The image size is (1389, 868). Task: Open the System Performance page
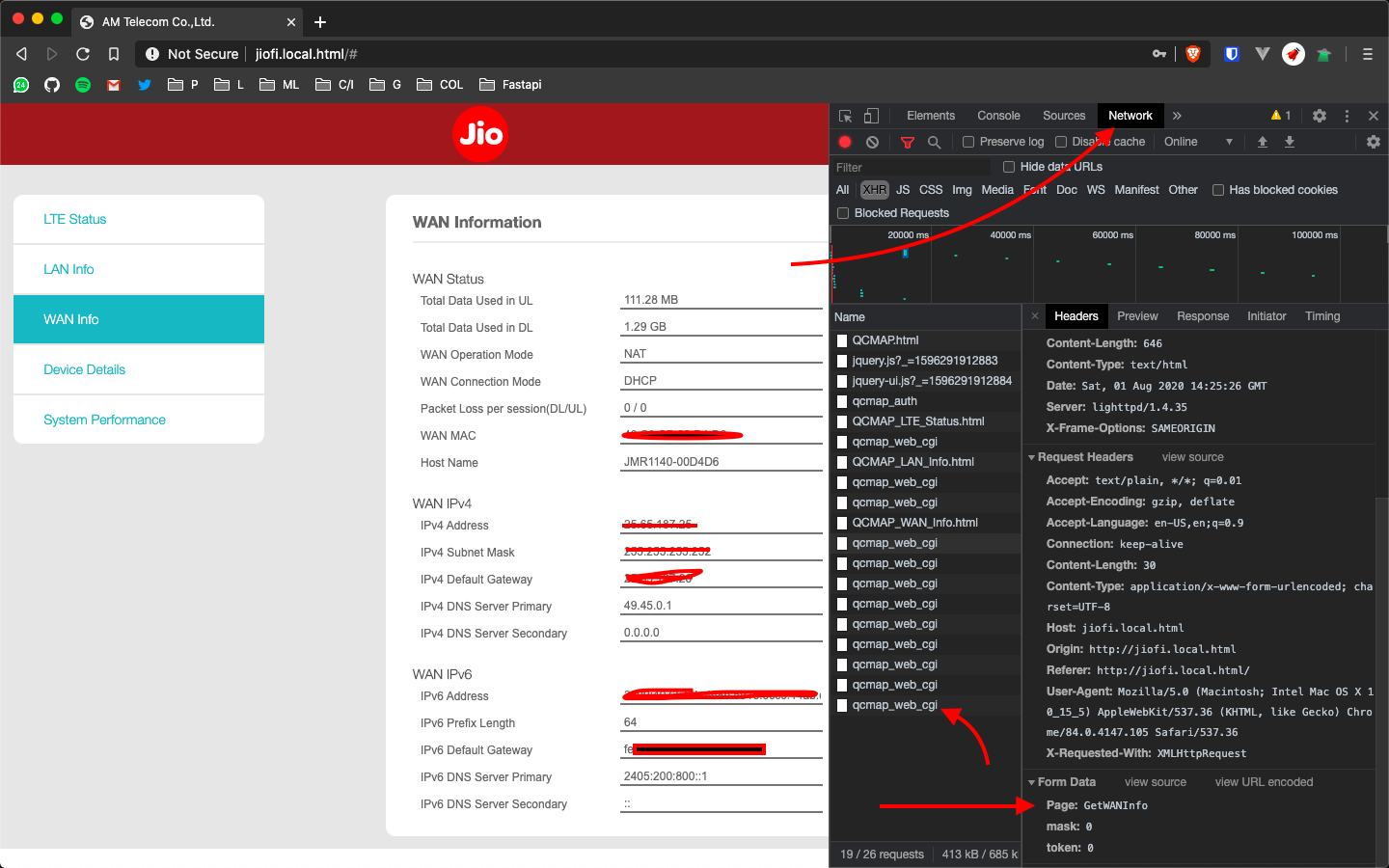tap(139, 420)
